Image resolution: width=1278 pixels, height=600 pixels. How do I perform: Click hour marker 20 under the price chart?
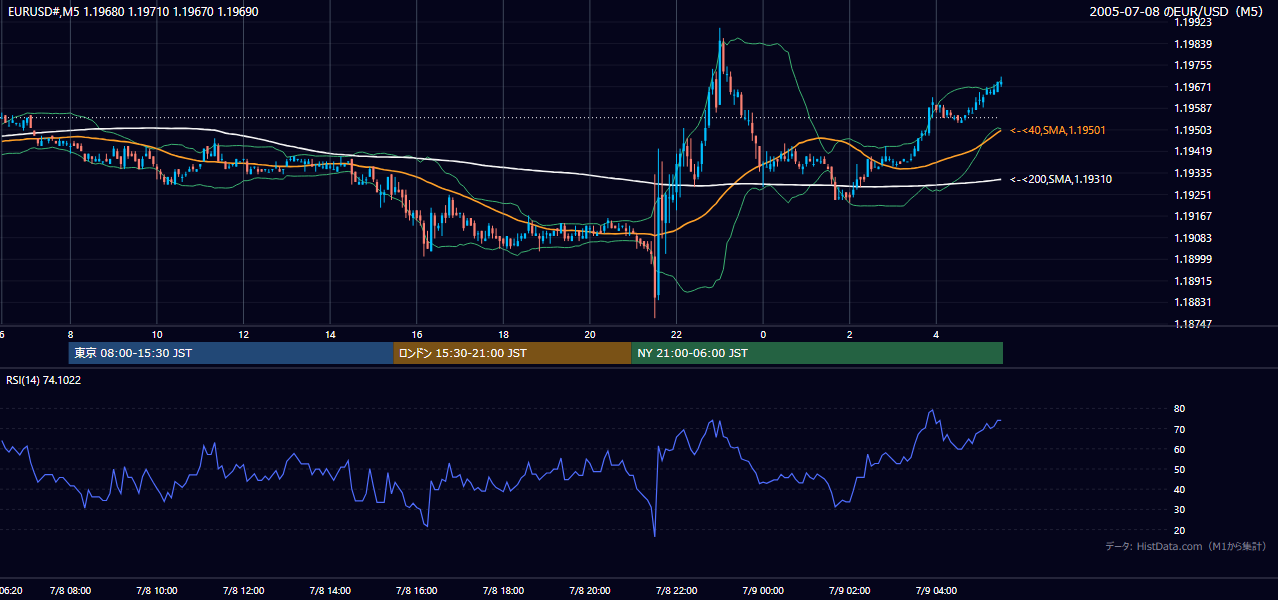(590, 334)
